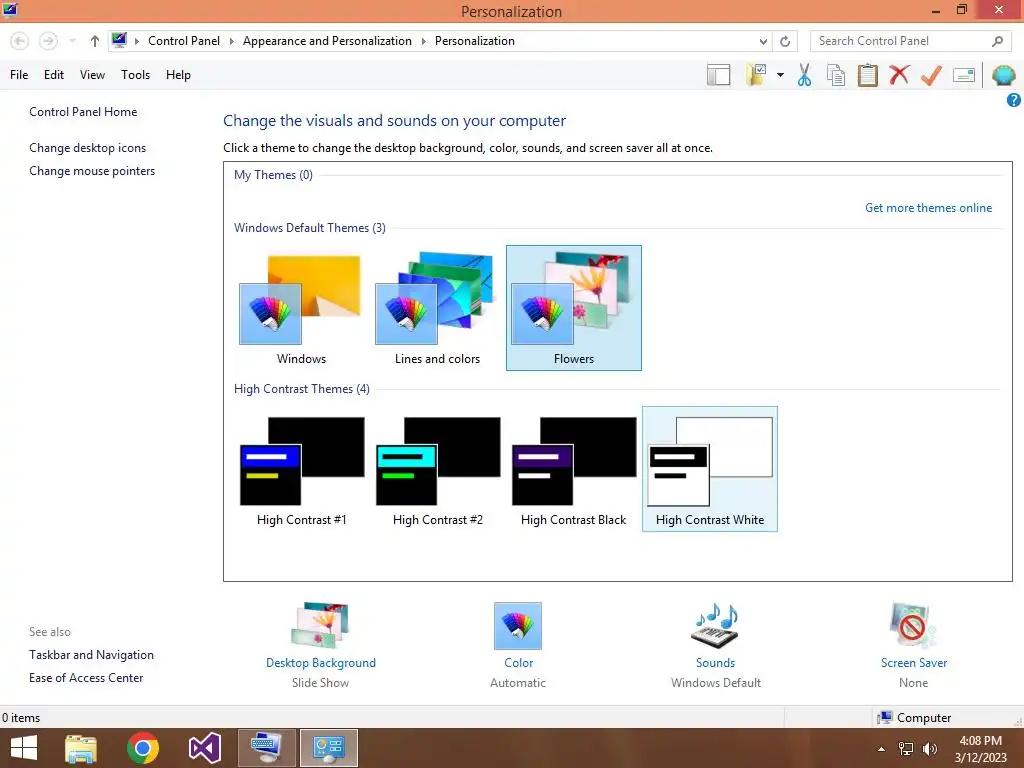Select the Windows theme
The width and height of the screenshot is (1024, 768).
coord(301,308)
